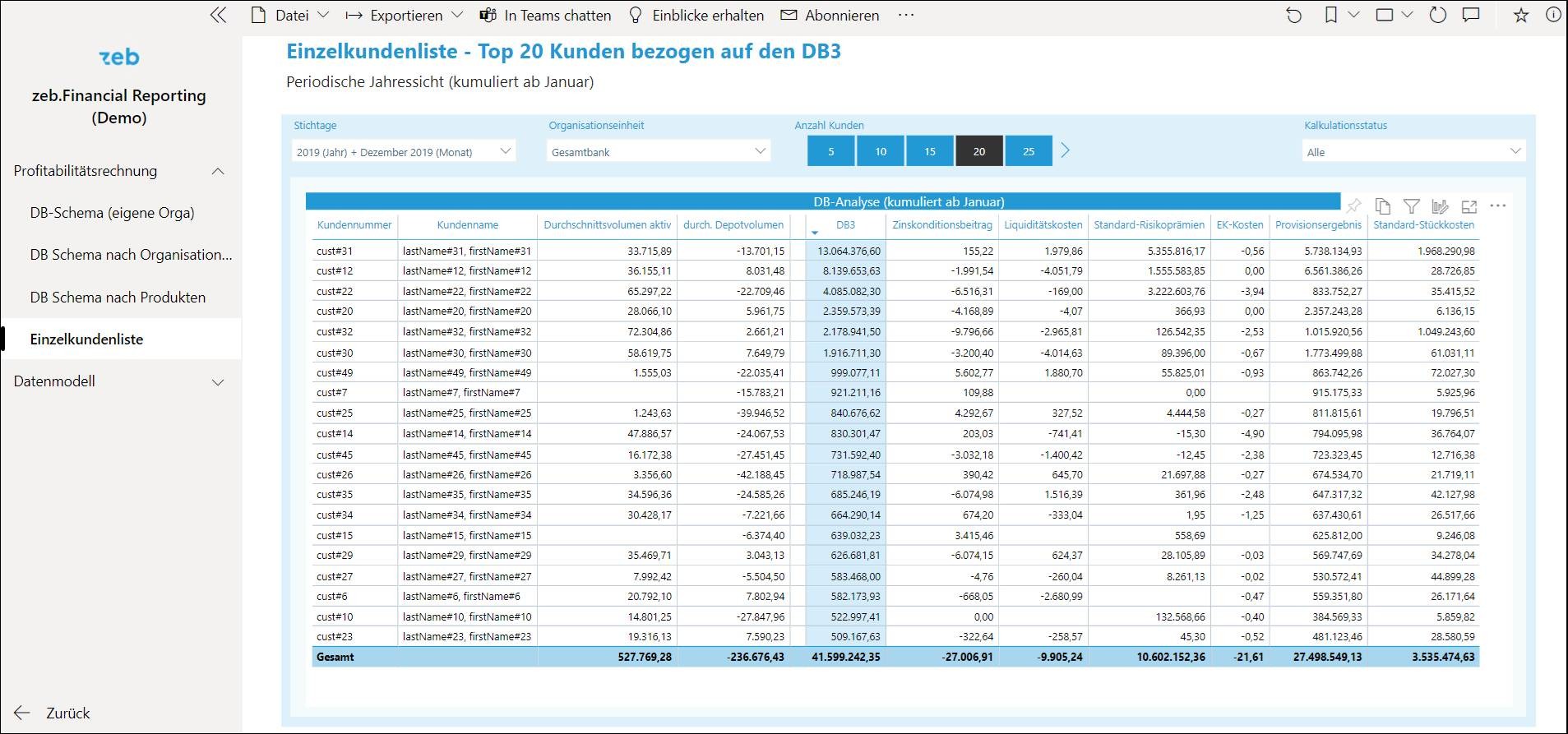Copy the visual with the copy icon
This screenshot has width=1568, height=734.
tap(1383, 206)
